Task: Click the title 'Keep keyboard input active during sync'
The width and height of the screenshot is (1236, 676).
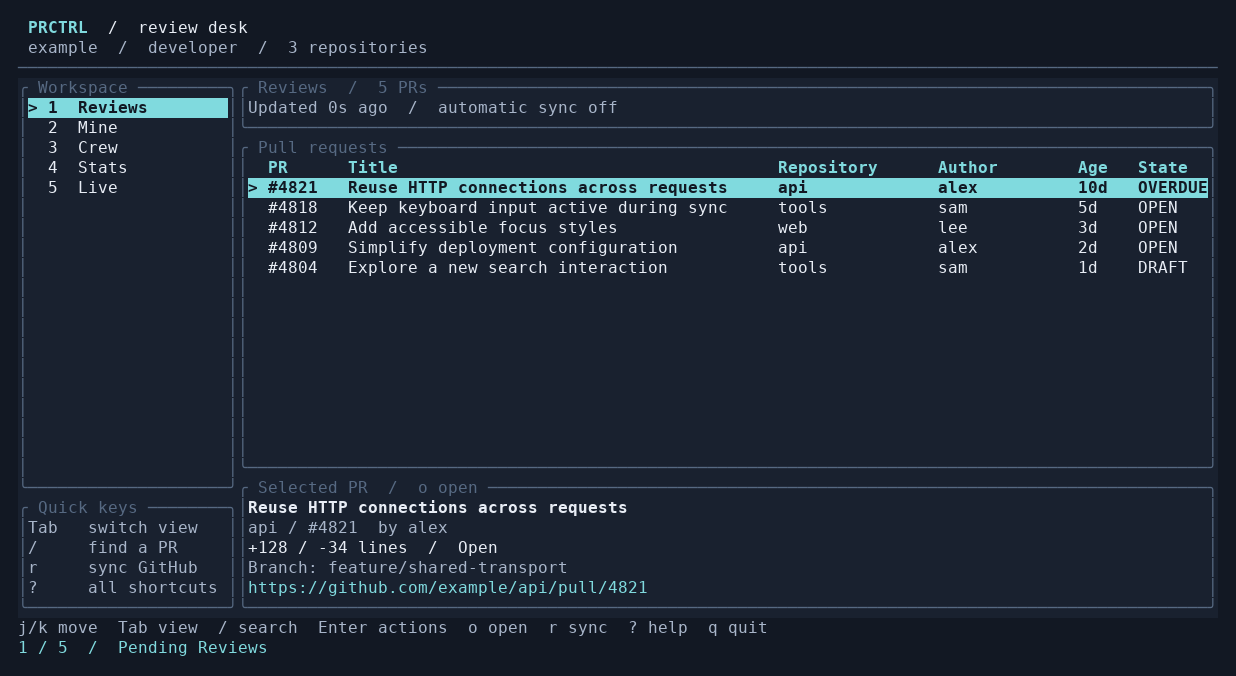Action: click(538, 208)
